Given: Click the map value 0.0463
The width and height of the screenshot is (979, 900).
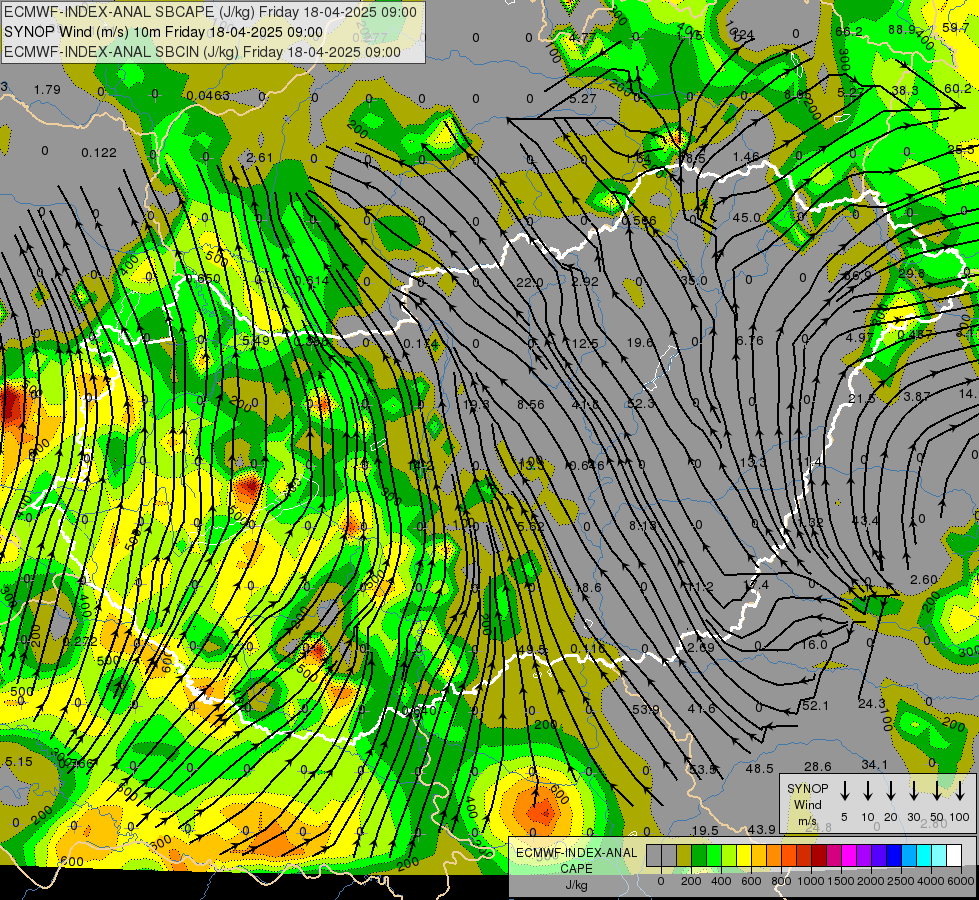Looking at the screenshot, I should (x=208, y=96).
